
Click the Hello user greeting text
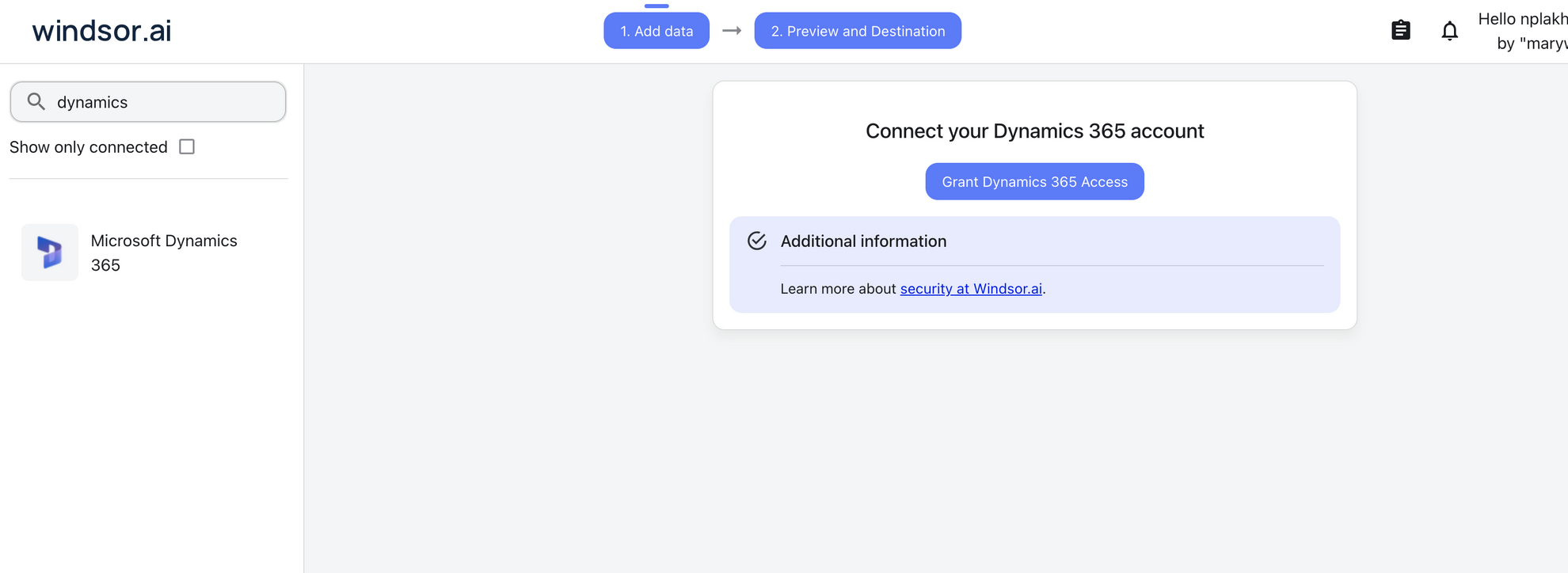(x=1522, y=31)
